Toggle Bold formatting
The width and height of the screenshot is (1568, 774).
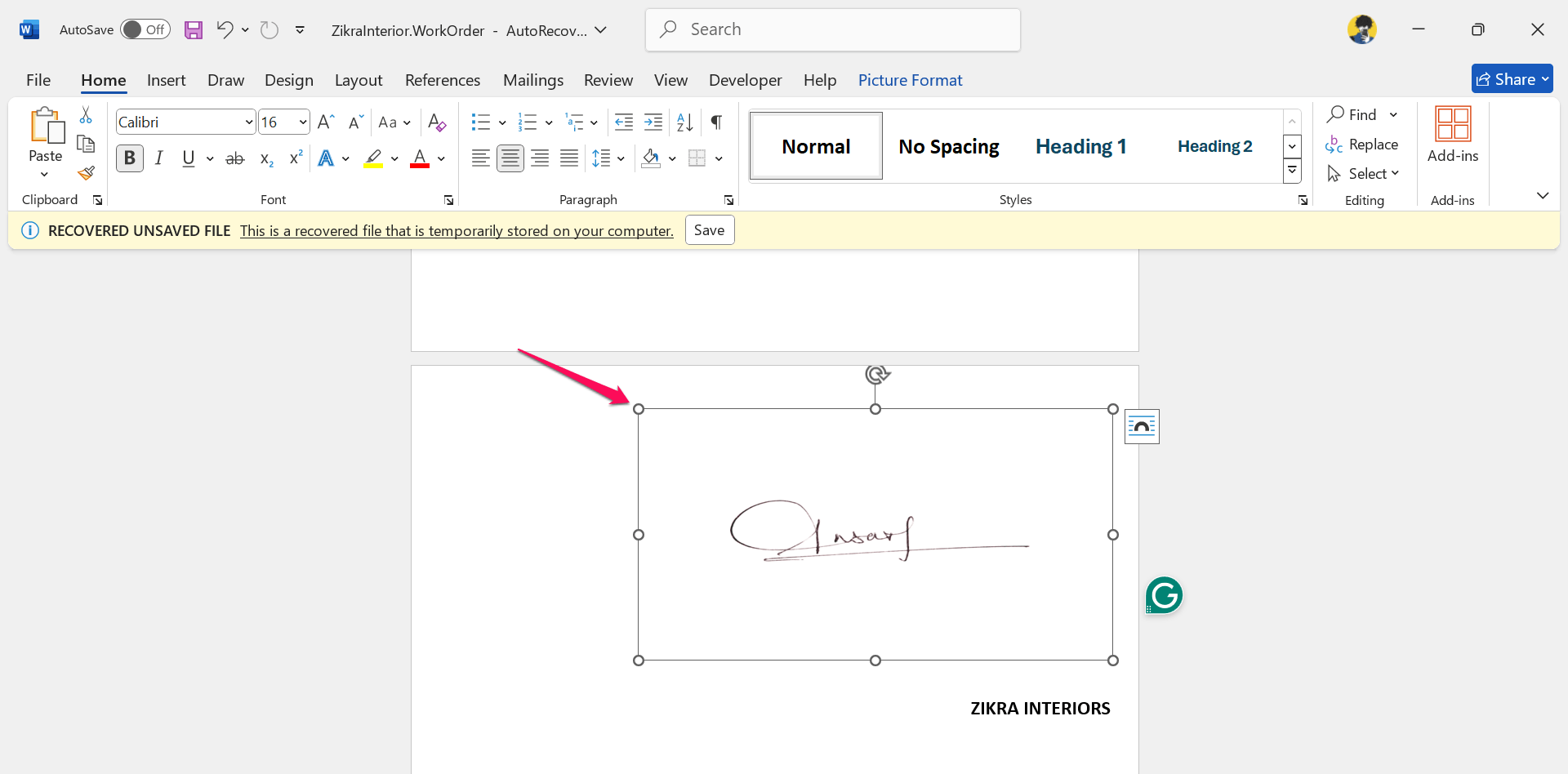click(x=129, y=158)
